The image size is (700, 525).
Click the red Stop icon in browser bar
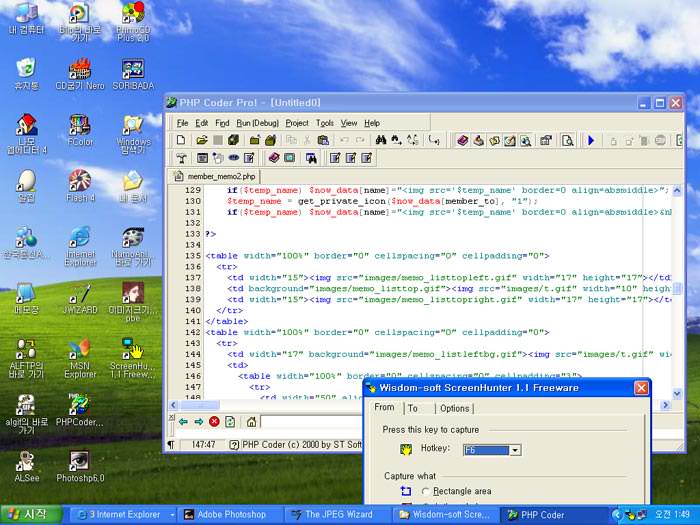(214, 423)
